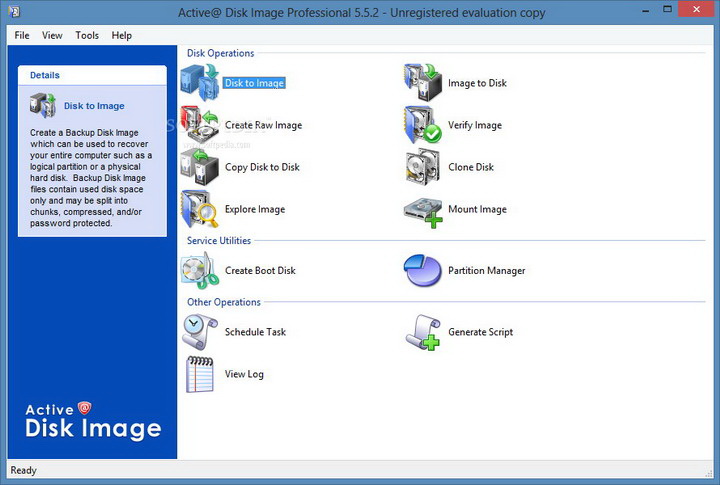Click the Active@ Disk Image logo

[x=93, y=421]
